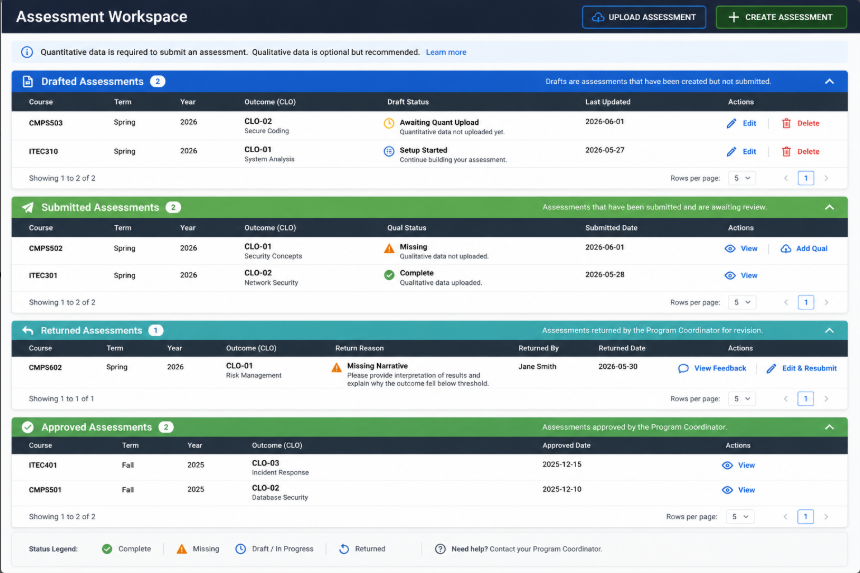The width and height of the screenshot is (860, 573).
Task: Click the Submitted Assessments count badge
Action: coord(173,207)
